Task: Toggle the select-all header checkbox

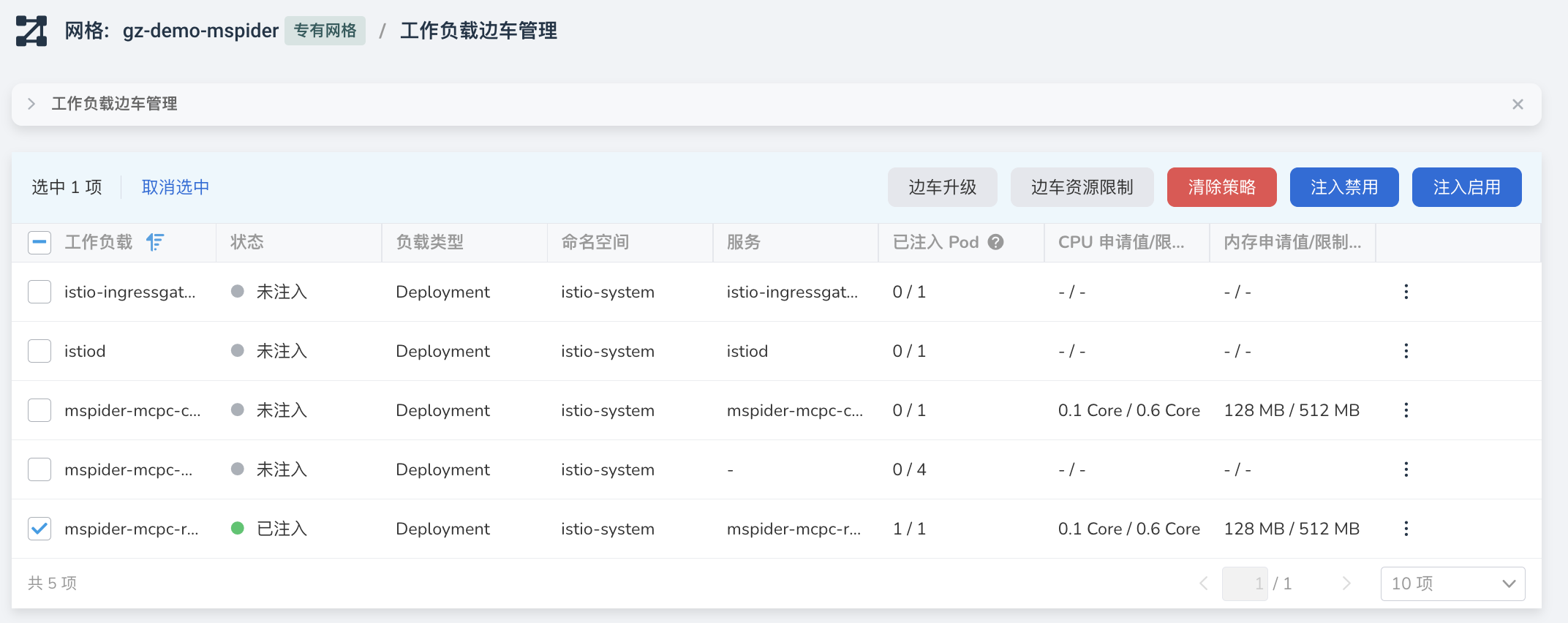Action: 39,242
